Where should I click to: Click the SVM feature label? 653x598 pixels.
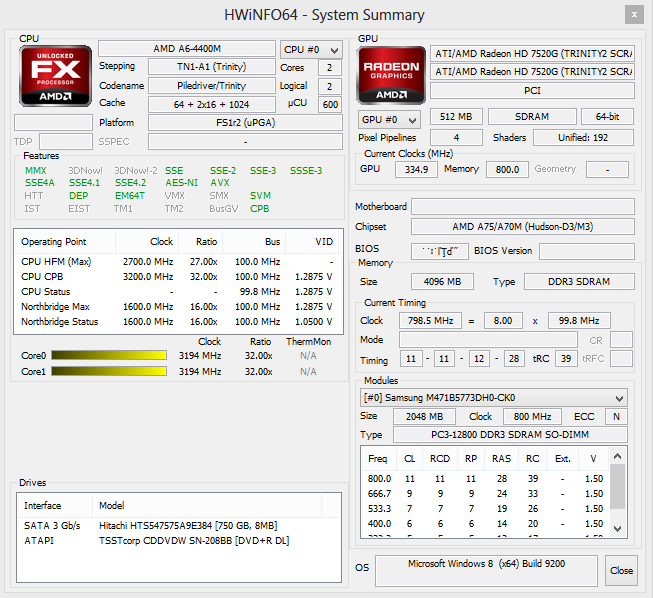click(x=260, y=196)
